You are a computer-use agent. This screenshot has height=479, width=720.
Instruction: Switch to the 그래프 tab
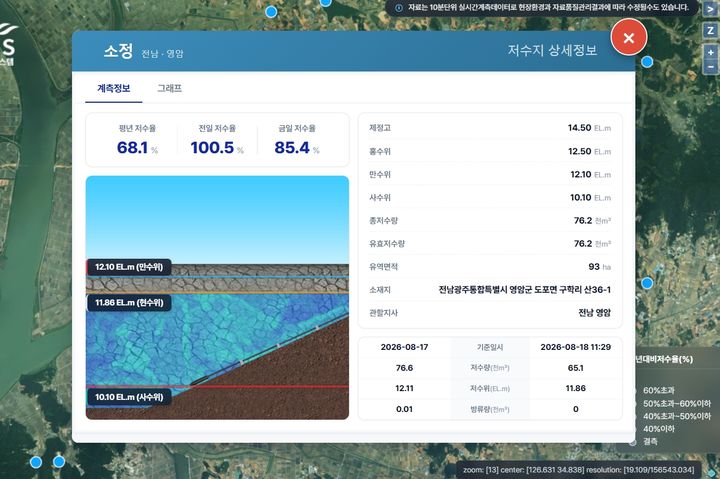pos(169,88)
